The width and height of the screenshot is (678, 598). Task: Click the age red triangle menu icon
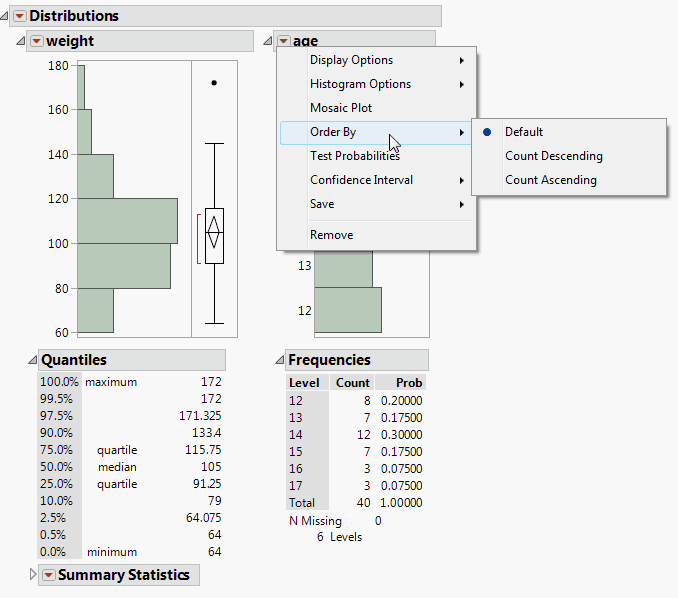(x=284, y=41)
